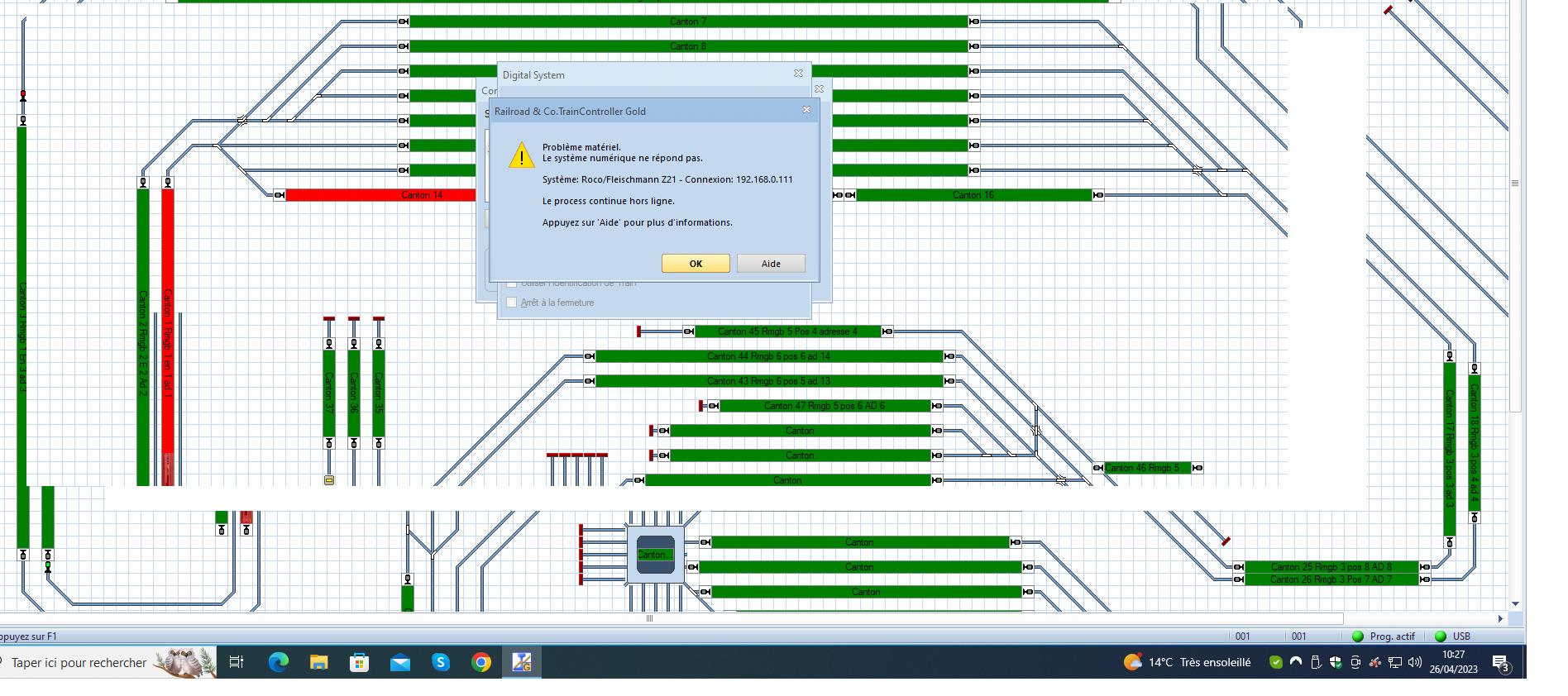Select red vertical block Canton 1 Rmgb 1
Screen dimensions: 1568x696
[x=168, y=337]
